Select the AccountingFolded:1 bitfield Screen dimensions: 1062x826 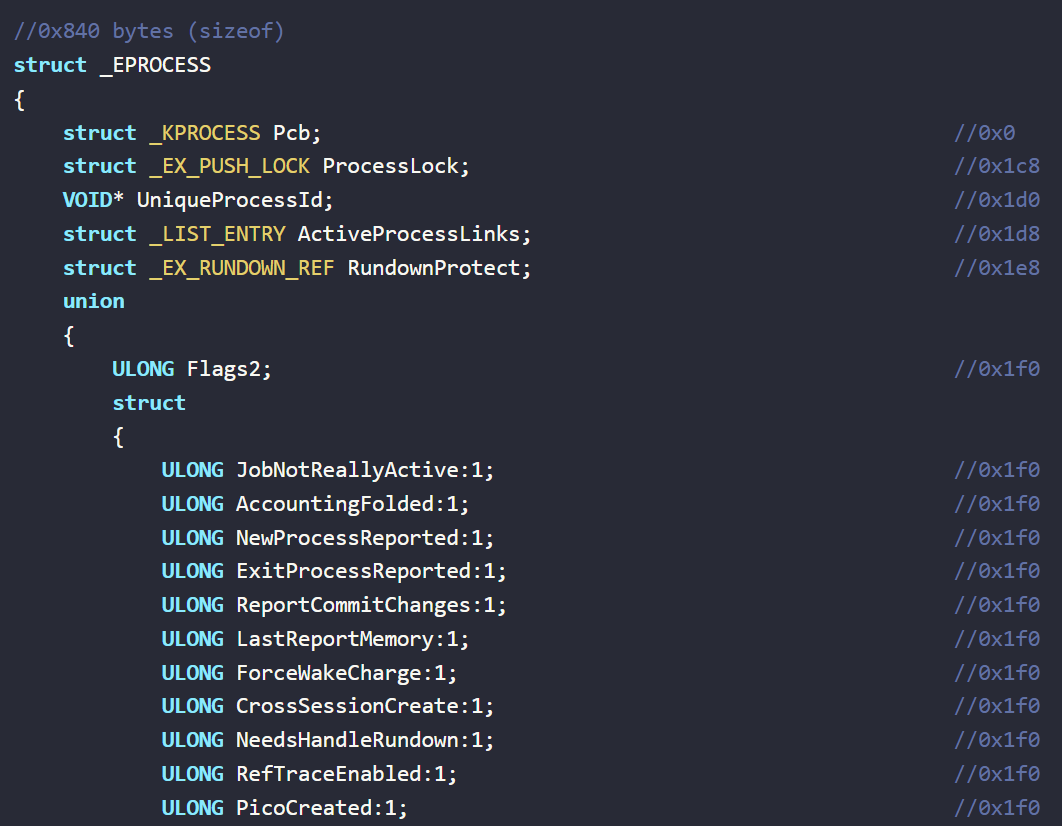coord(347,504)
